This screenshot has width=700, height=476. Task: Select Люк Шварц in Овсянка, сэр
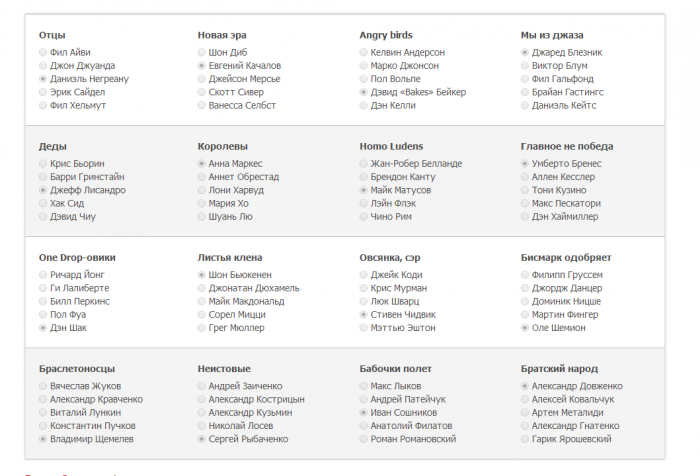(364, 301)
